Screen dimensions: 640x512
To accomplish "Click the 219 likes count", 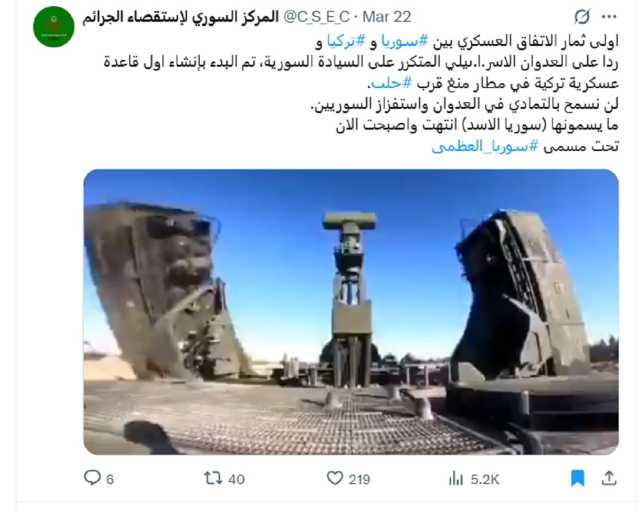I will [359, 479].
